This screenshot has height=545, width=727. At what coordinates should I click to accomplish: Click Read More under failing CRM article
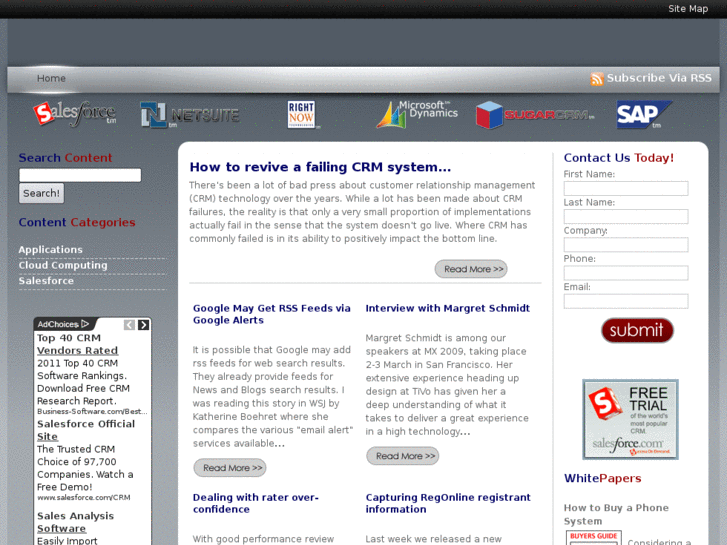pyautogui.click(x=471, y=269)
